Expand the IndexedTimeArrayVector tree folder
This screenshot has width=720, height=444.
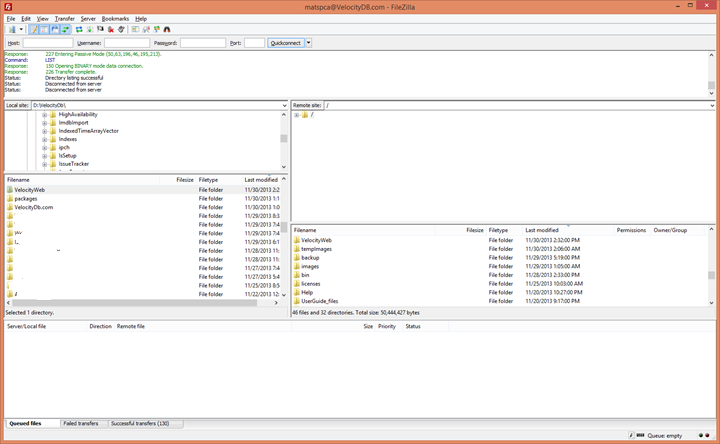tap(45, 131)
